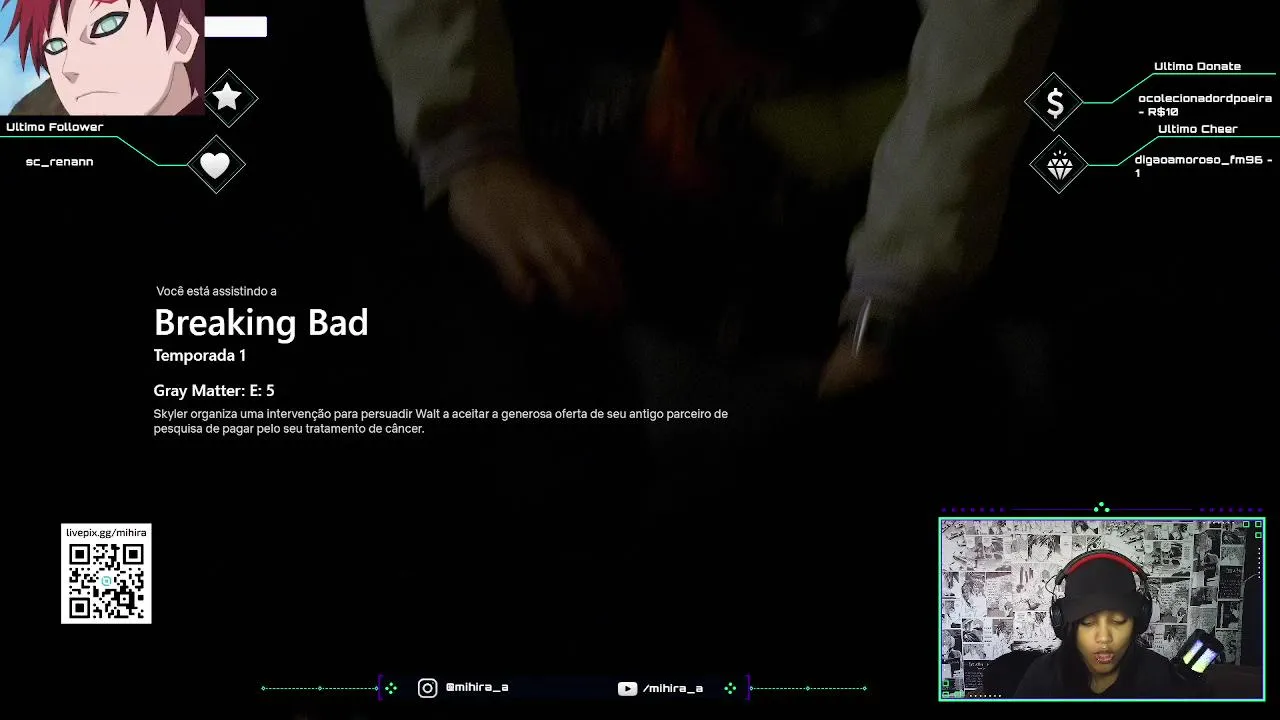Viewport: 1280px width, 720px height.
Task: Click the cheer name digaoamoroso_fm96
Action: 1198,159
